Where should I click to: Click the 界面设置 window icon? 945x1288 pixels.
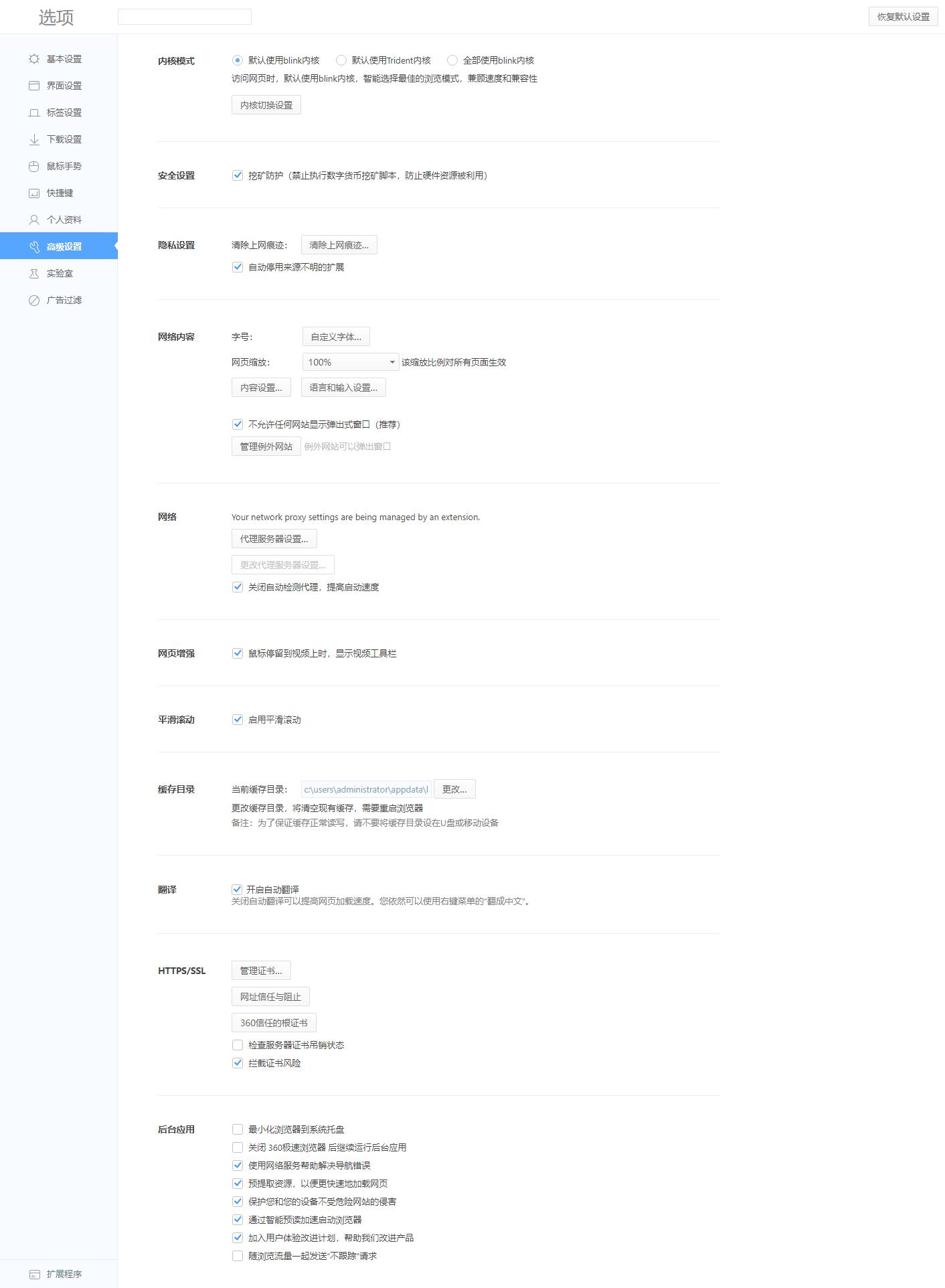[x=34, y=86]
